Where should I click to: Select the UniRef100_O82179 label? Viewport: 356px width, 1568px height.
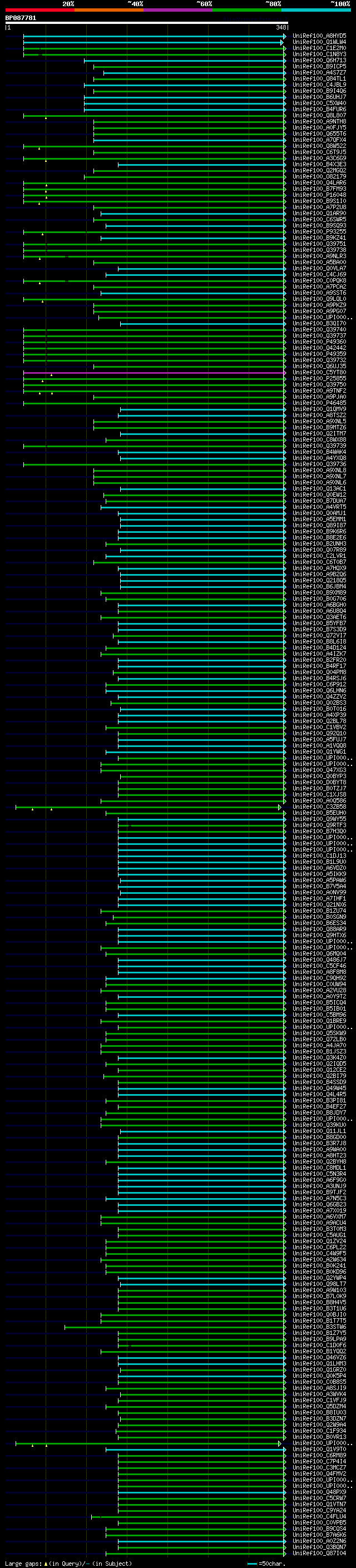point(319,176)
